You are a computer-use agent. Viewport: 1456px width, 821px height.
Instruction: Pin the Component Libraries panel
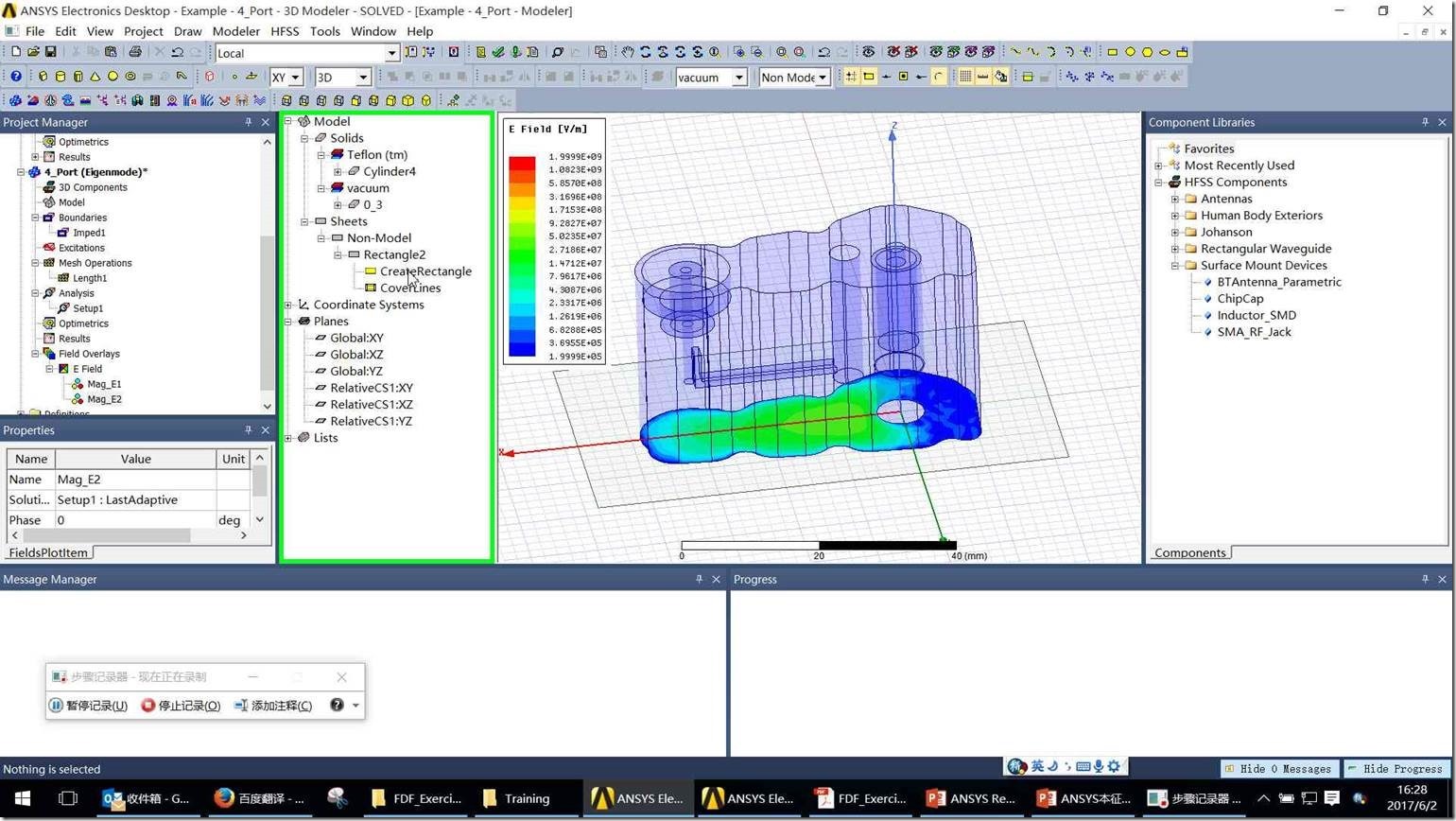click(1425, 122)
